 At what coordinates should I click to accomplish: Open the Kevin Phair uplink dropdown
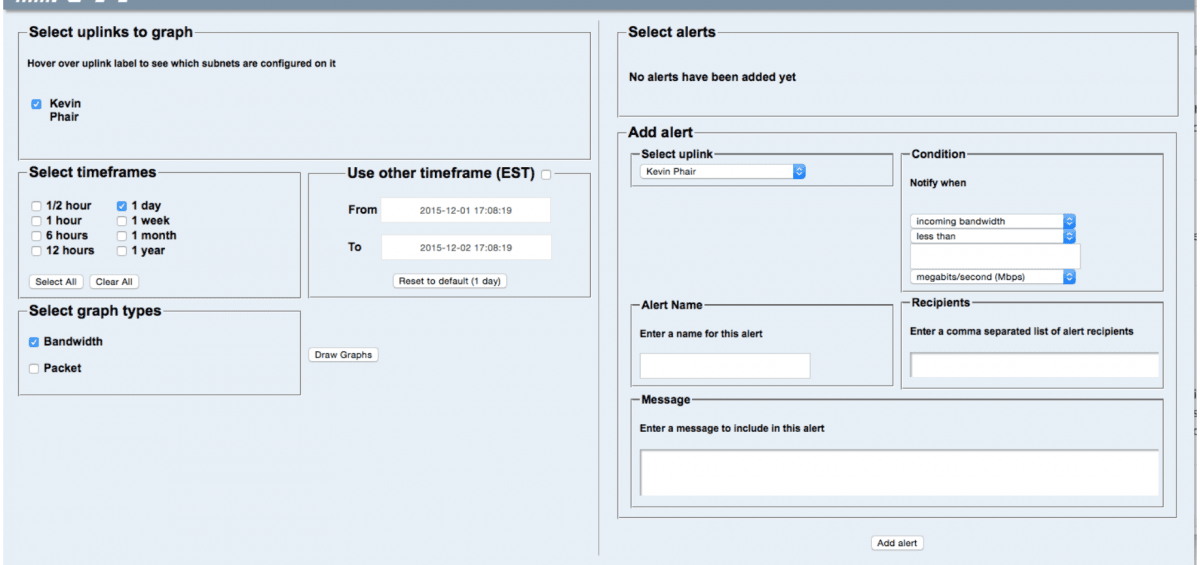(723, 172)
